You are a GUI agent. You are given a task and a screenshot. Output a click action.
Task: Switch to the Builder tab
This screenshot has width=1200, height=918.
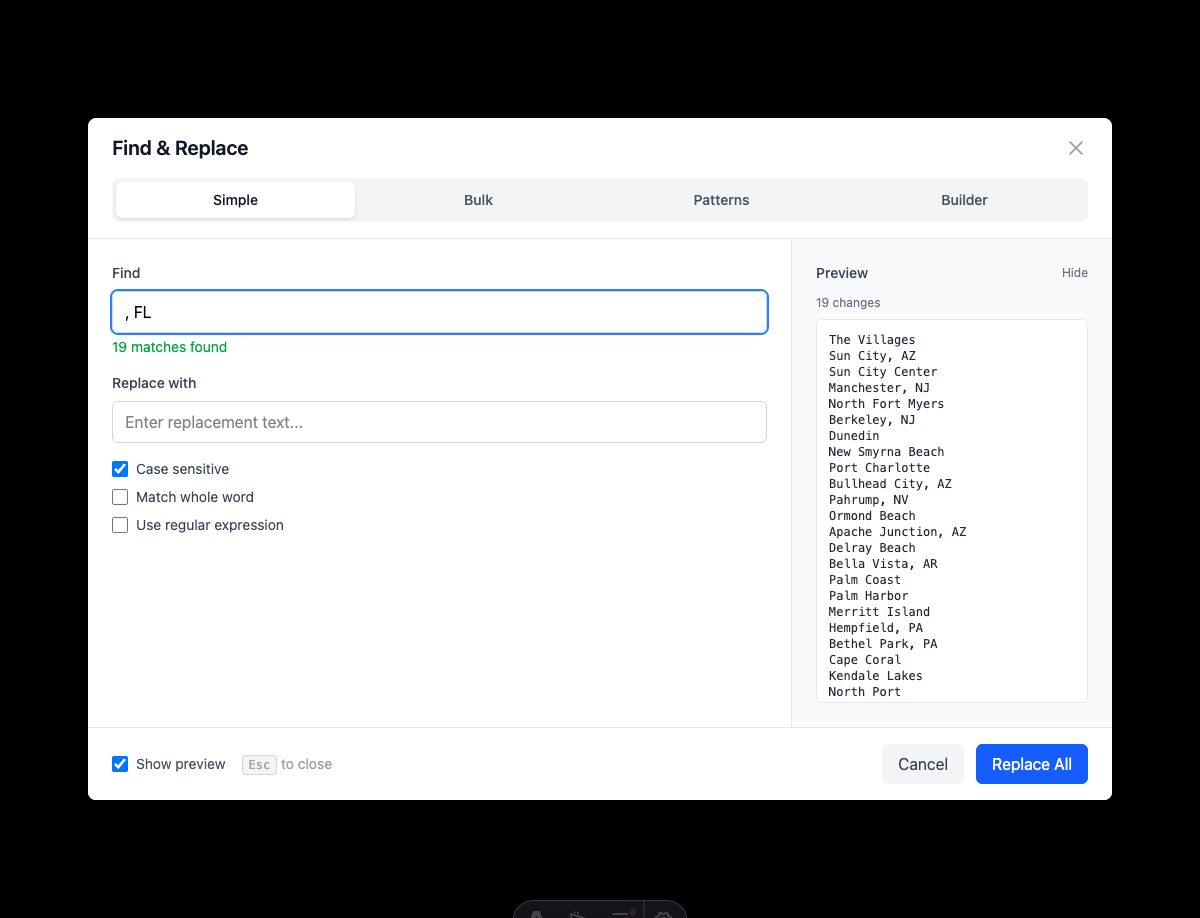click(x=964, y=200)
